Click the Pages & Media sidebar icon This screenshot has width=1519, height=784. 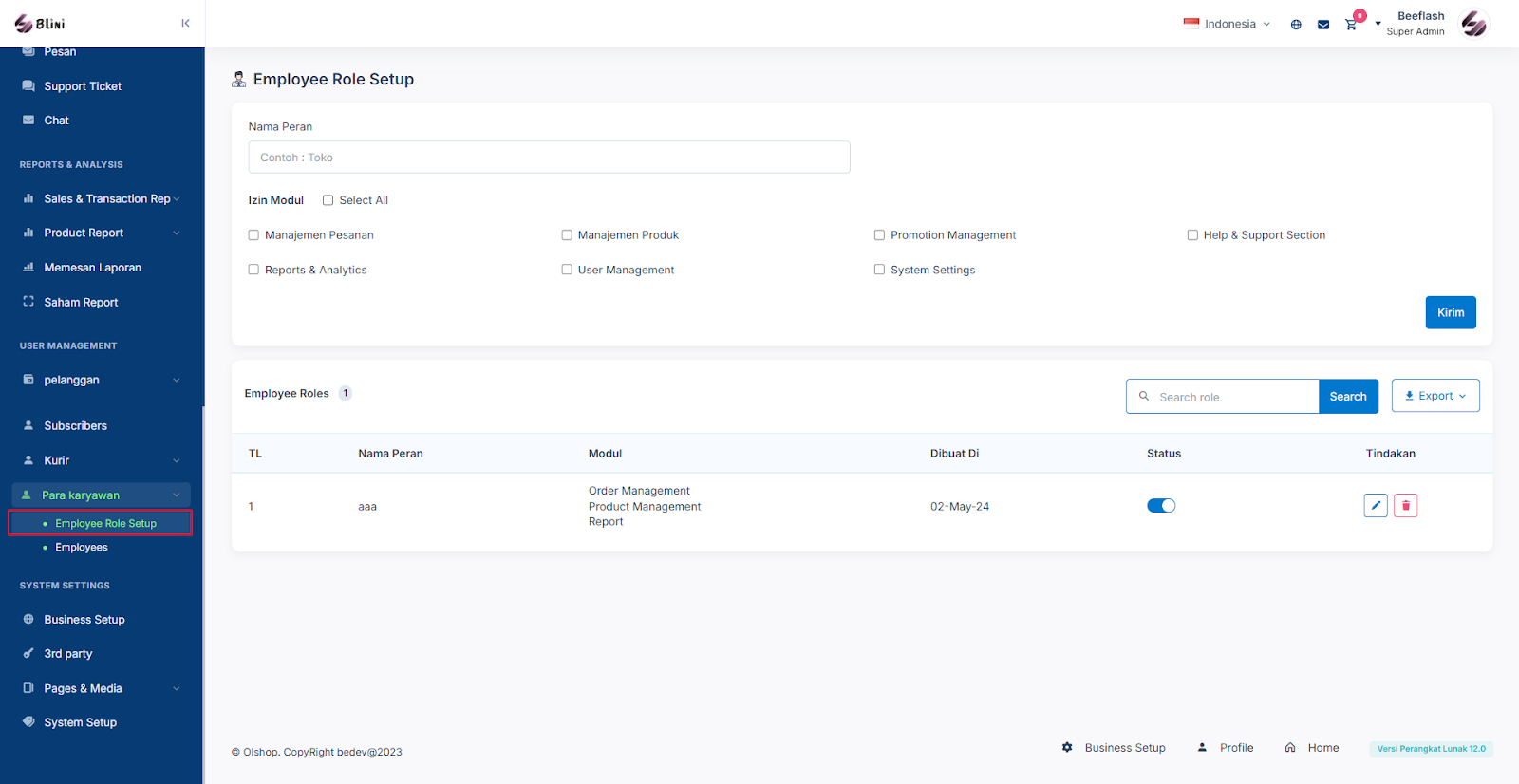[28, 688]
